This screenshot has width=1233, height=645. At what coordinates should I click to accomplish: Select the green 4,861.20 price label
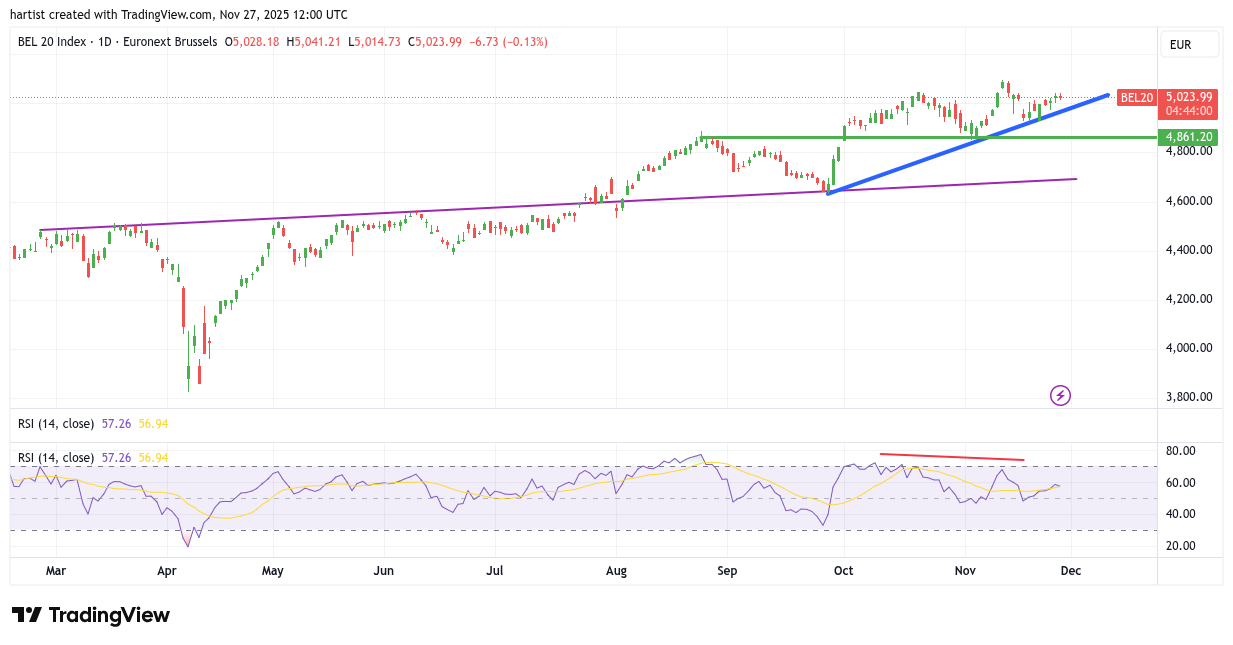[x=1187, y=137]
